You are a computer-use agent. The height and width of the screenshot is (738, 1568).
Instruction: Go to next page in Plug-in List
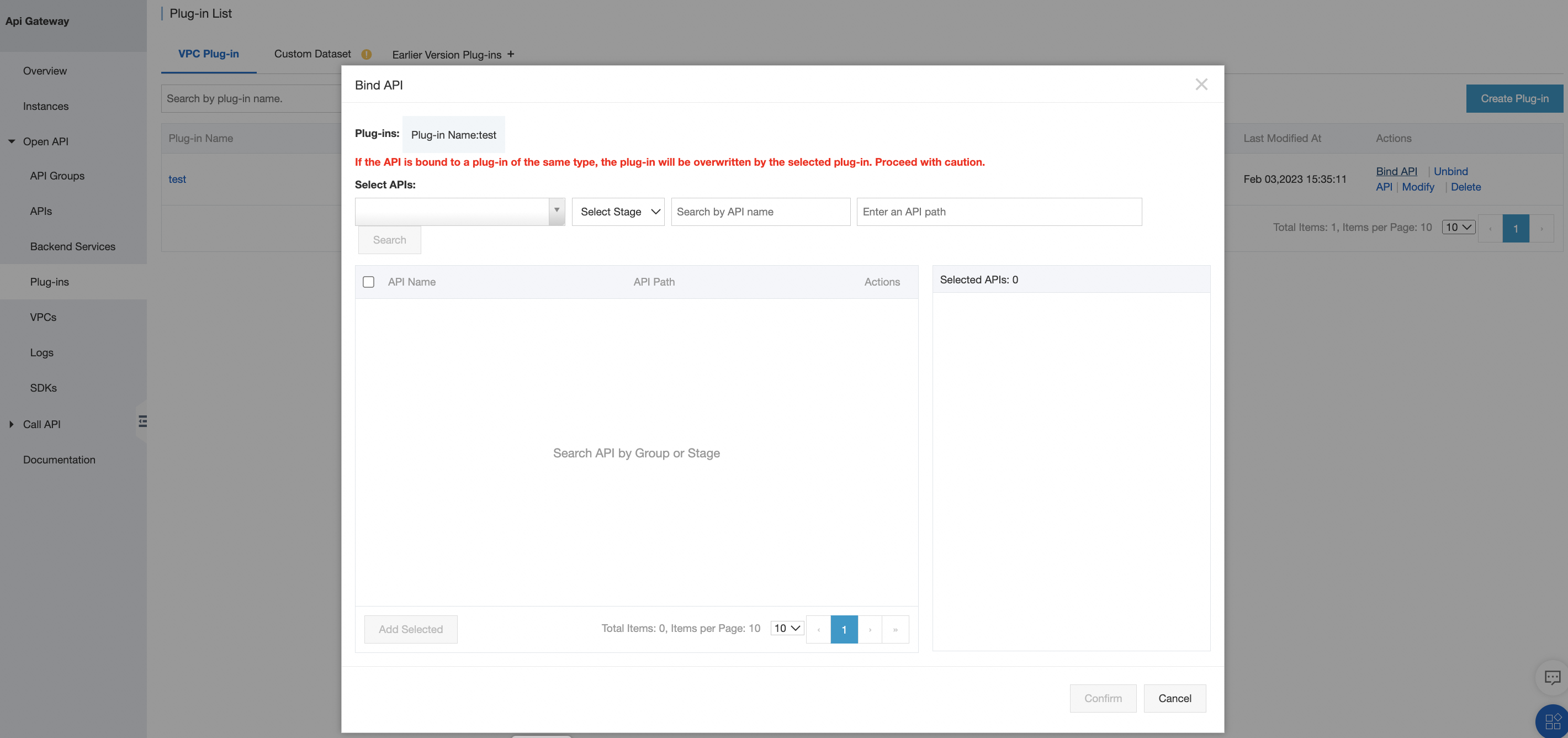(1541, 228)
